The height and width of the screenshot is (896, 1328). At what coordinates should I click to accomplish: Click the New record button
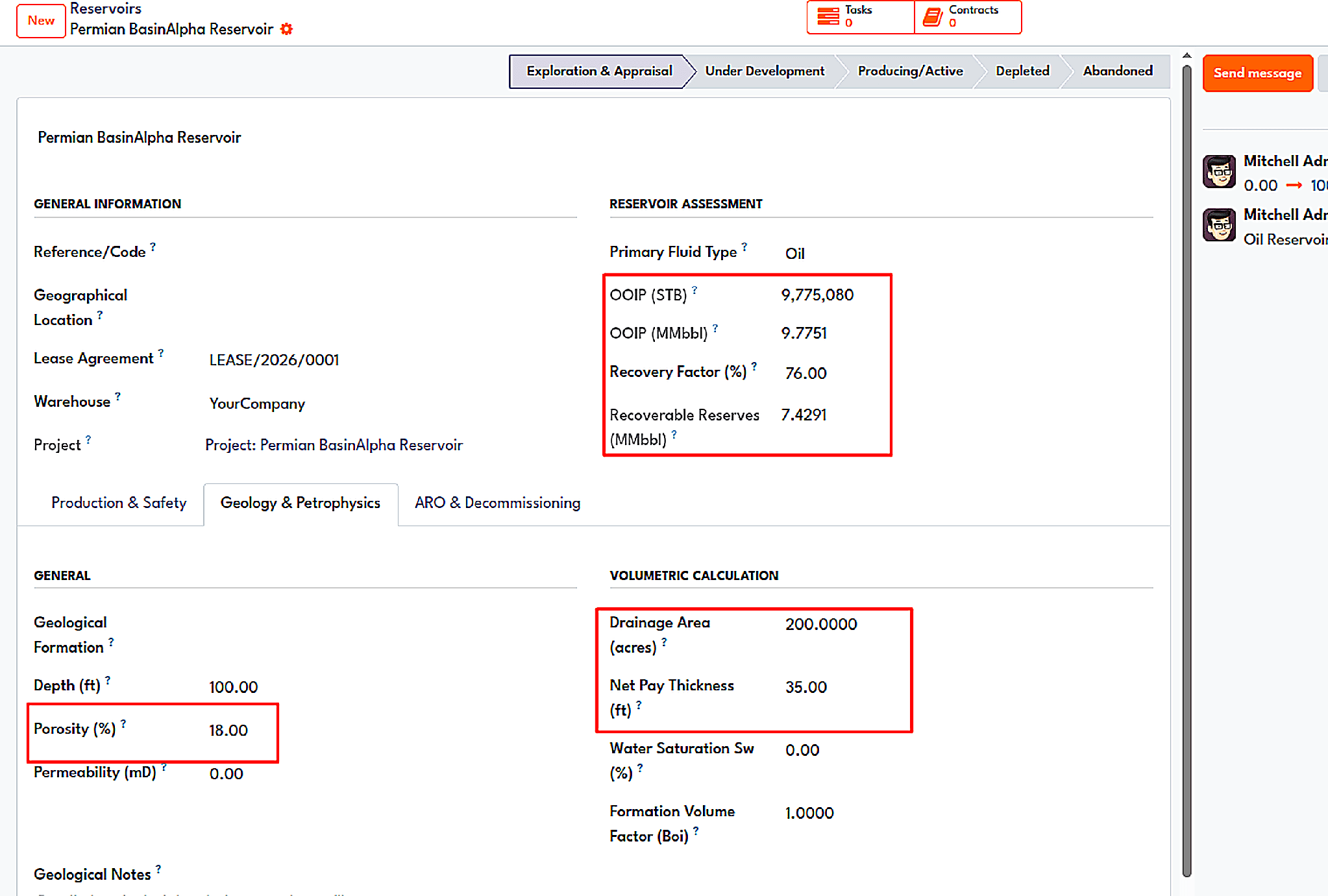[x=41, y=21]
